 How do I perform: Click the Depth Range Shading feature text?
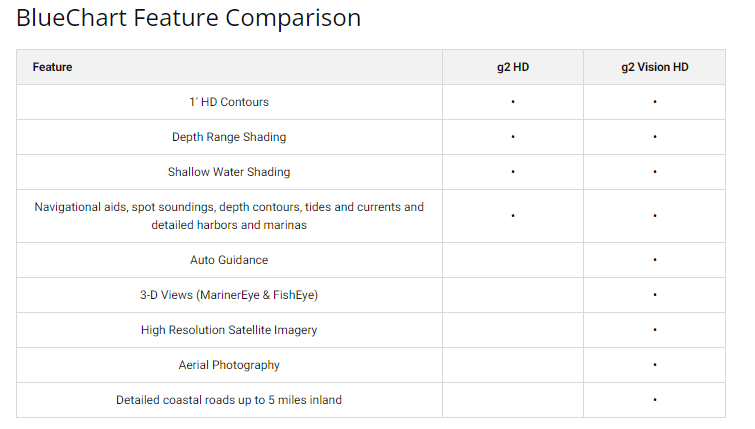(x=229, y=137)
